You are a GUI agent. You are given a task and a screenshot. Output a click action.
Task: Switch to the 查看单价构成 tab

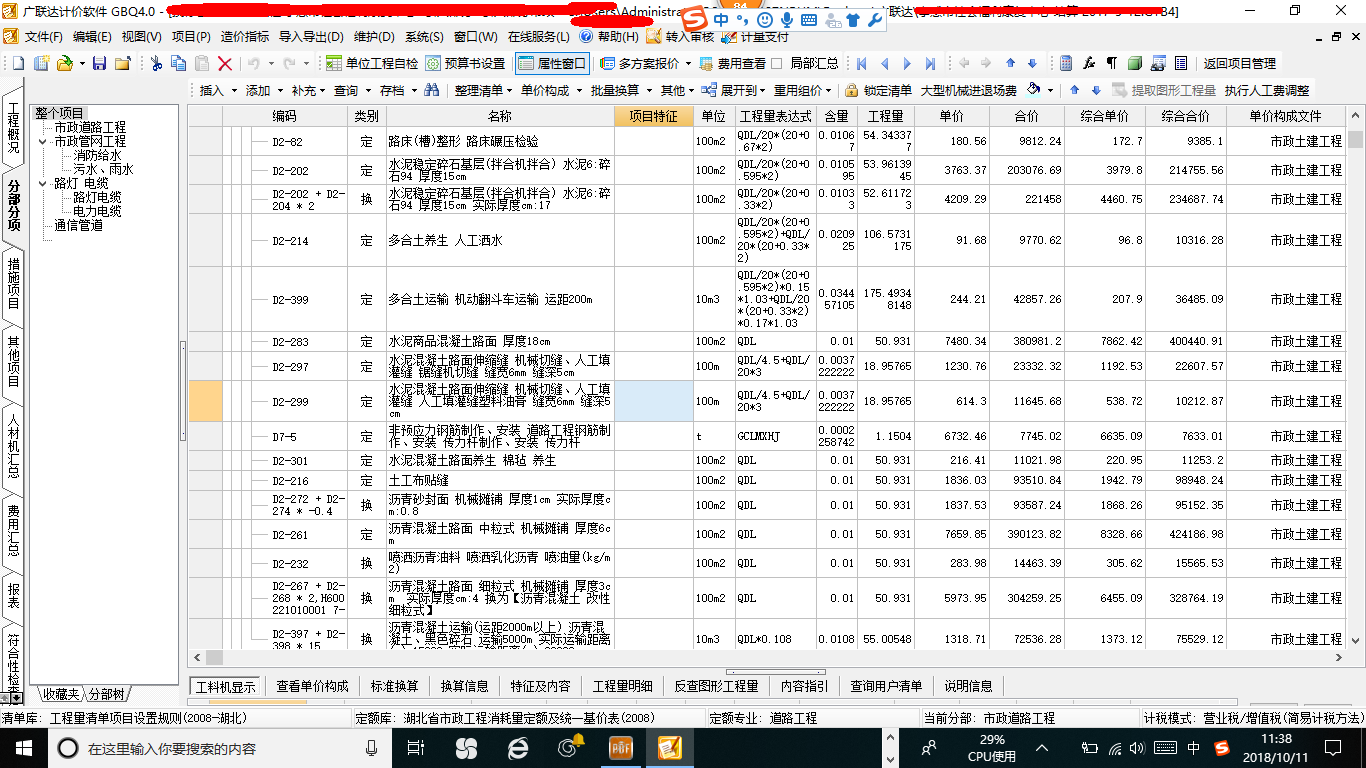313,686
